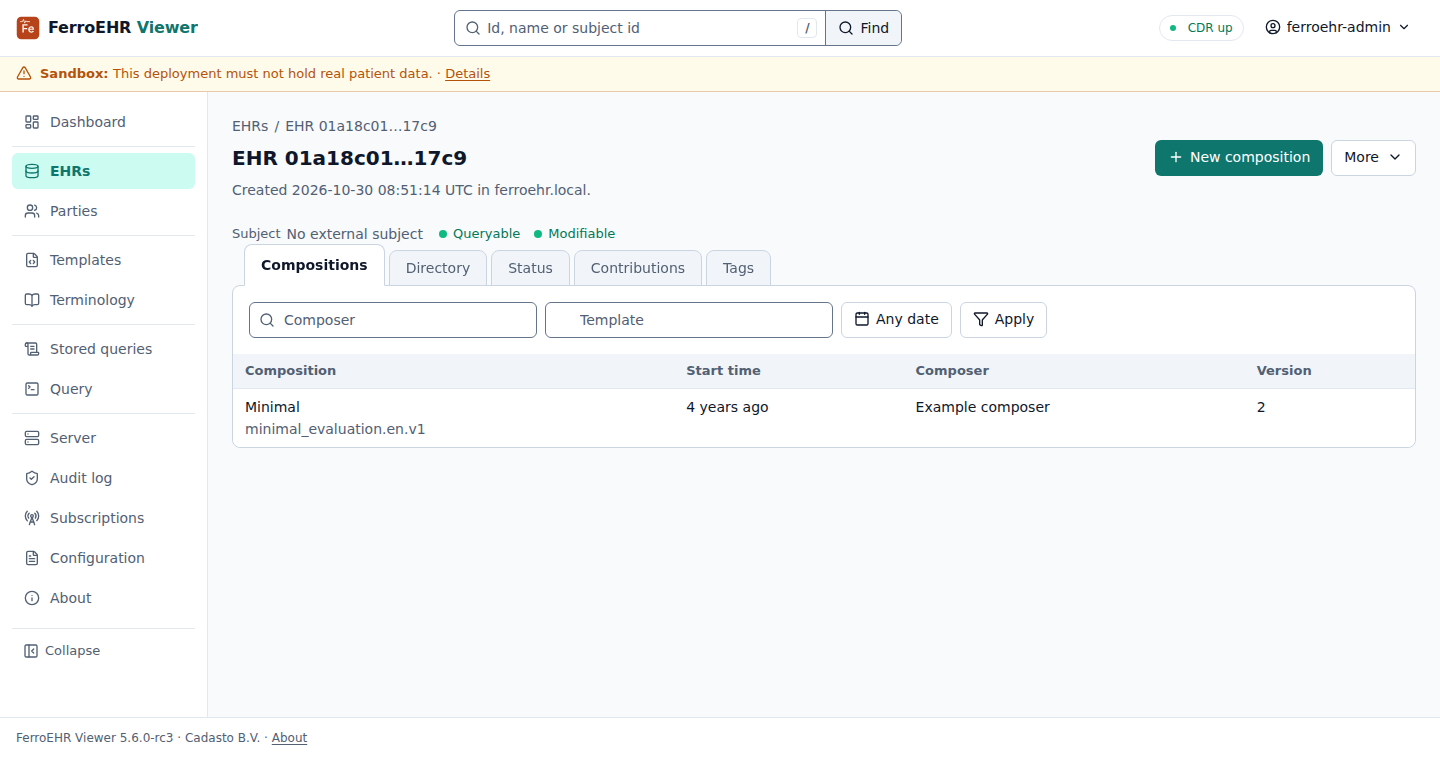Click the CDR up status badge

pos(1201,28)
